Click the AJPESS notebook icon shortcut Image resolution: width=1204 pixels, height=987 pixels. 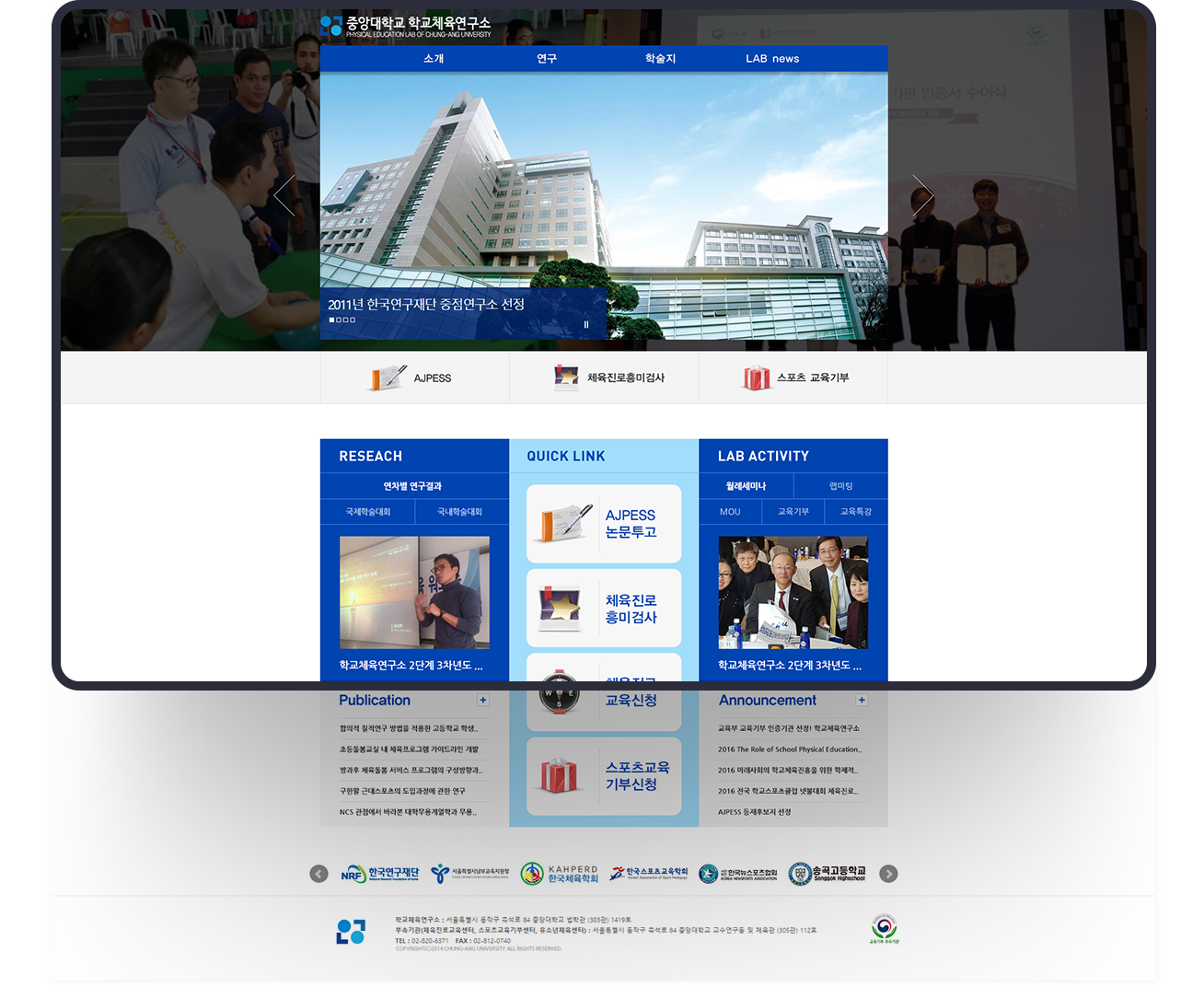point(388,377)
